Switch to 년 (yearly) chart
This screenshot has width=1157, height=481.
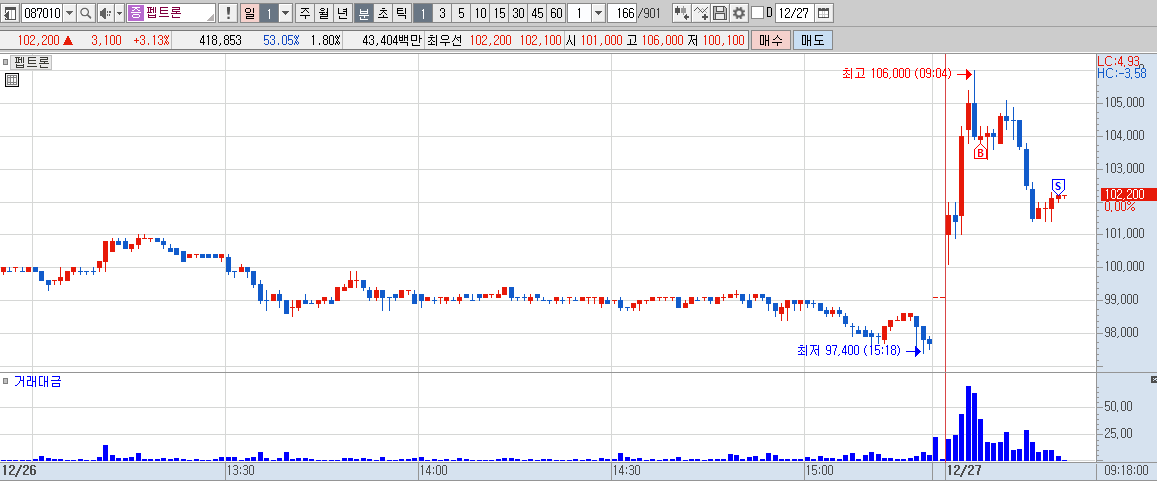[342, 13]
